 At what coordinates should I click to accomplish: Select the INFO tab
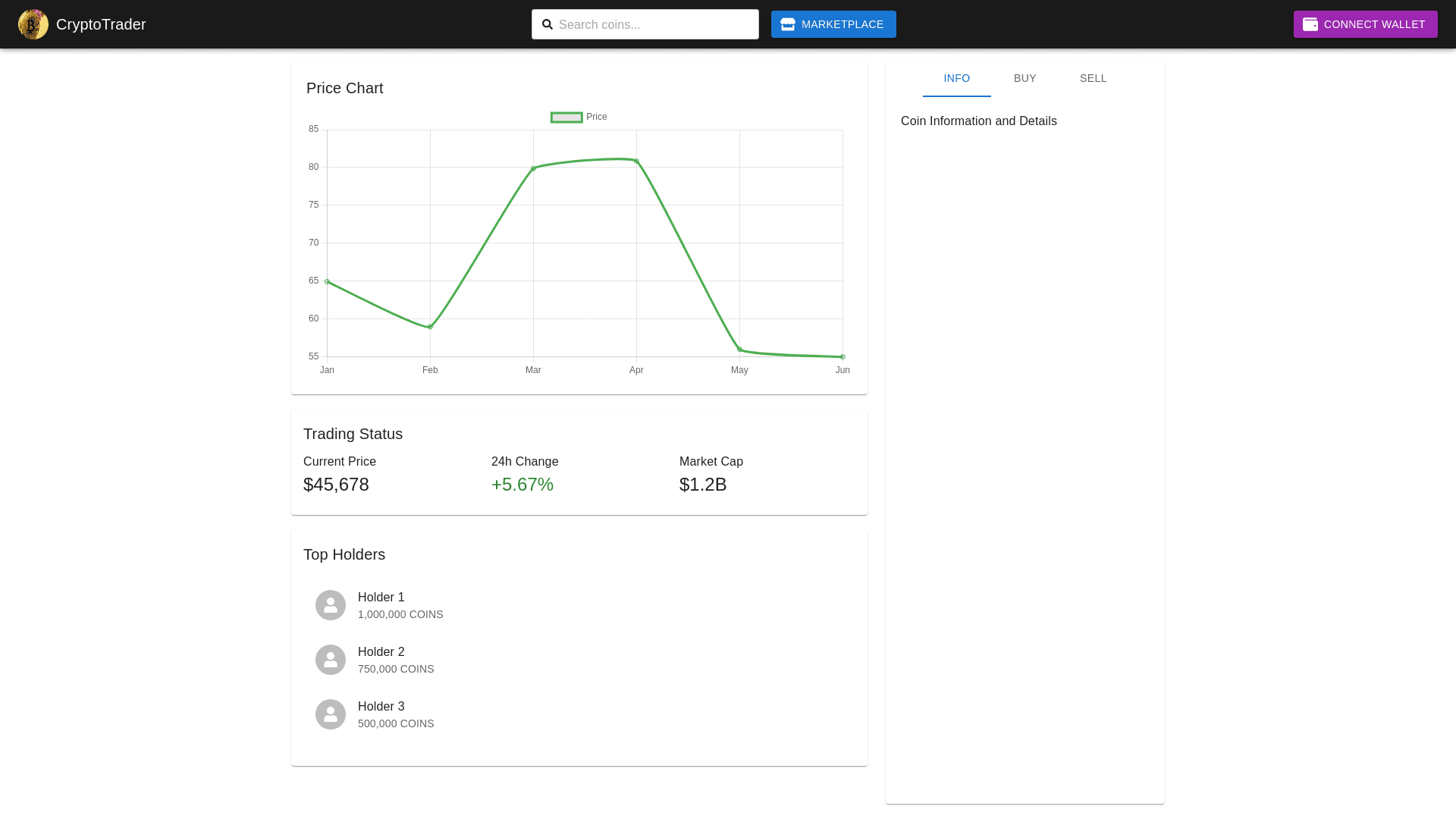(x=956, y=79)
